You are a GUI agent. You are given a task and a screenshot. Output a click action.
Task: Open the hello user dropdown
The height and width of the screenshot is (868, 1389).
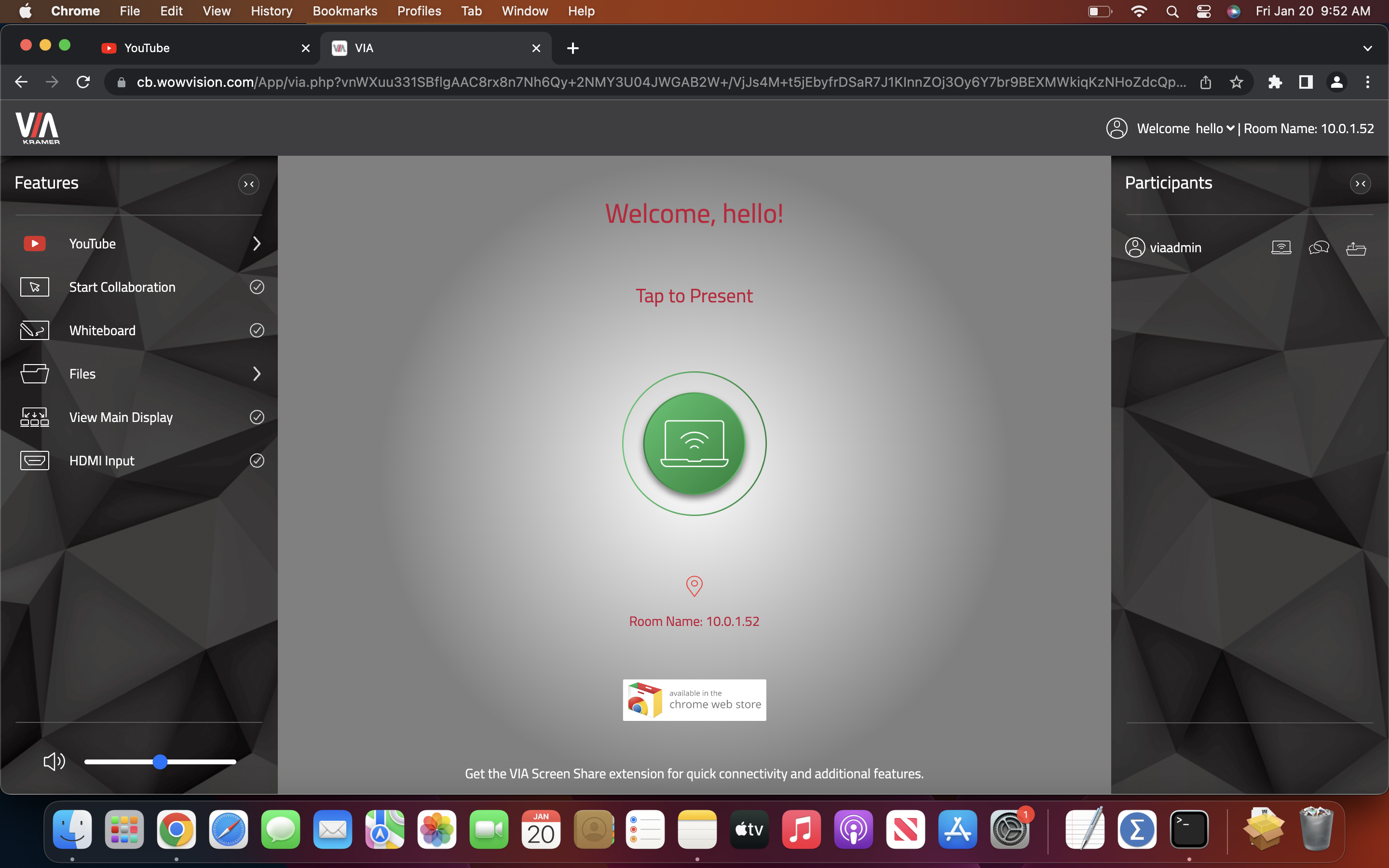pyautogui.click(x=1214, y=129)
